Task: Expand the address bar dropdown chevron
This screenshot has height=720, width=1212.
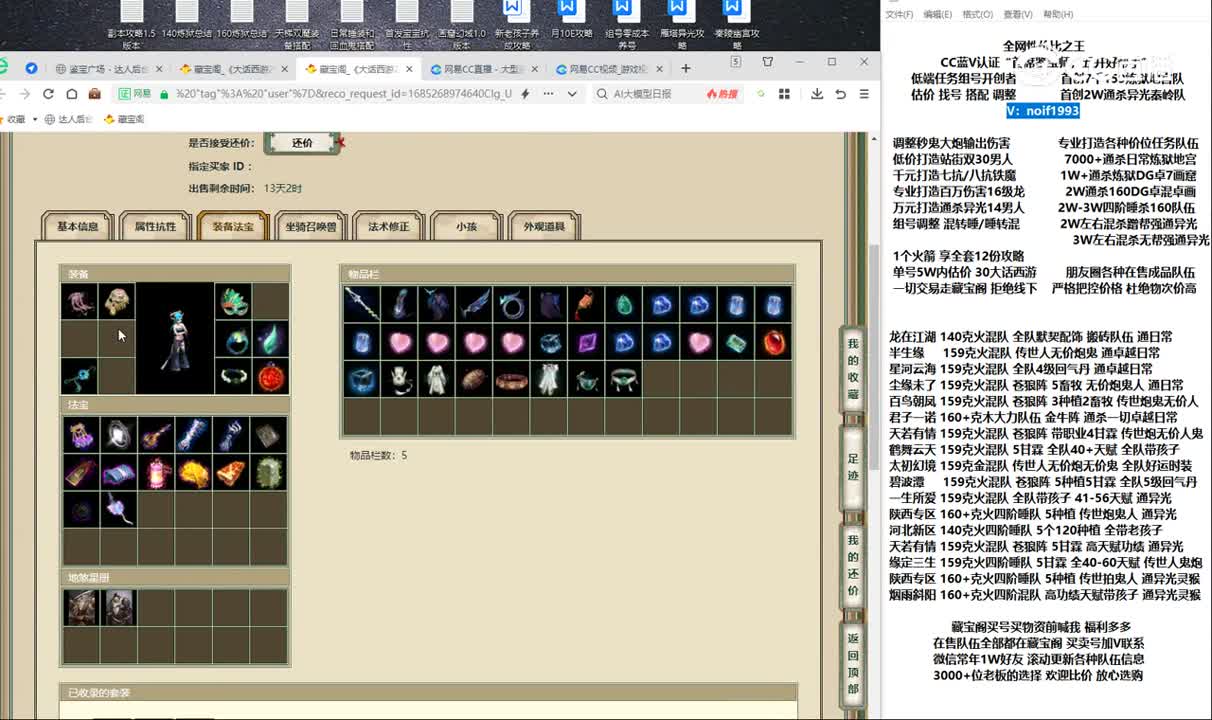Action: click(572, 94)
